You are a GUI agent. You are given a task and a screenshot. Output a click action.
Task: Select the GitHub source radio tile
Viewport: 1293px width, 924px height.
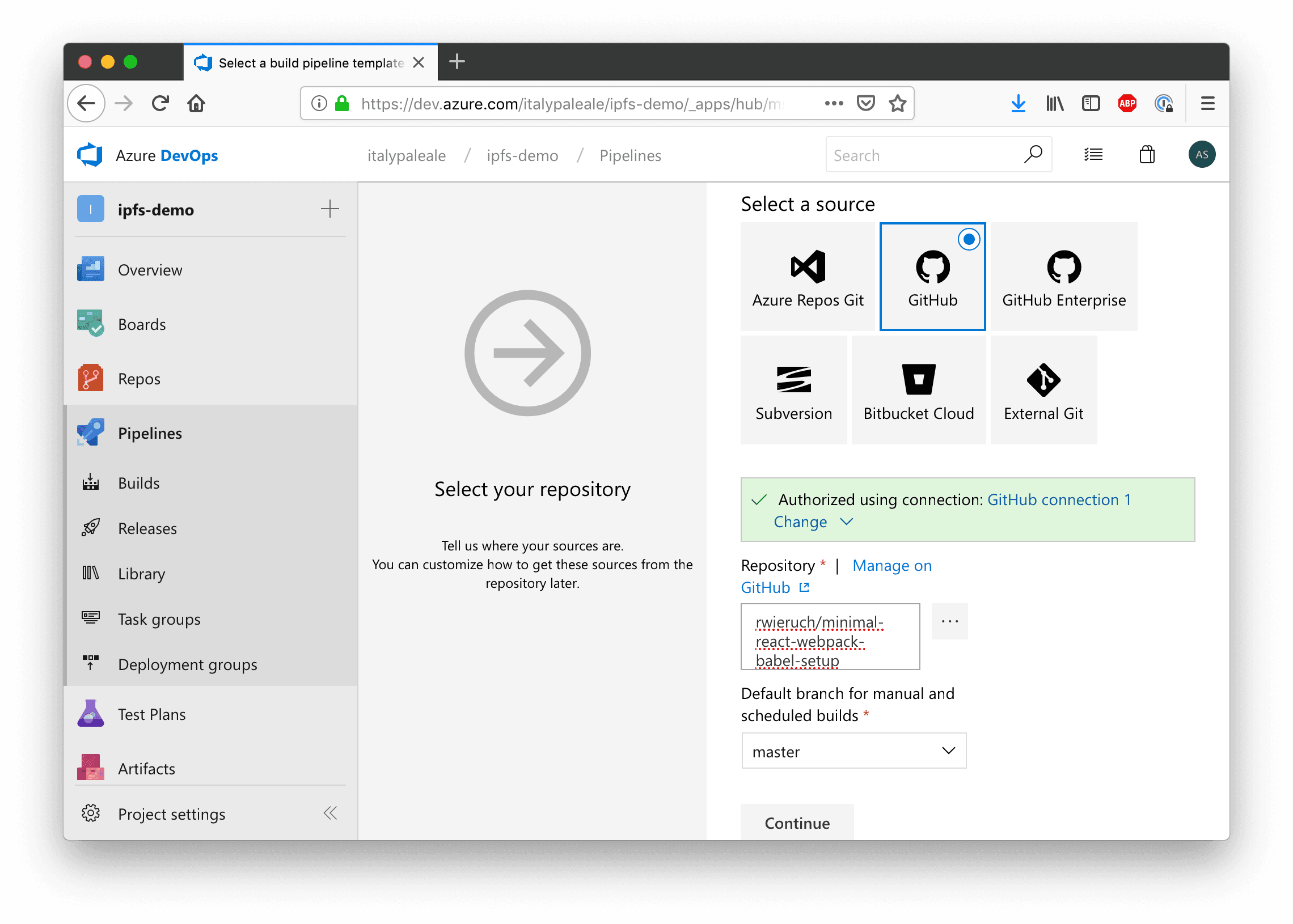(x=932, y=277)
